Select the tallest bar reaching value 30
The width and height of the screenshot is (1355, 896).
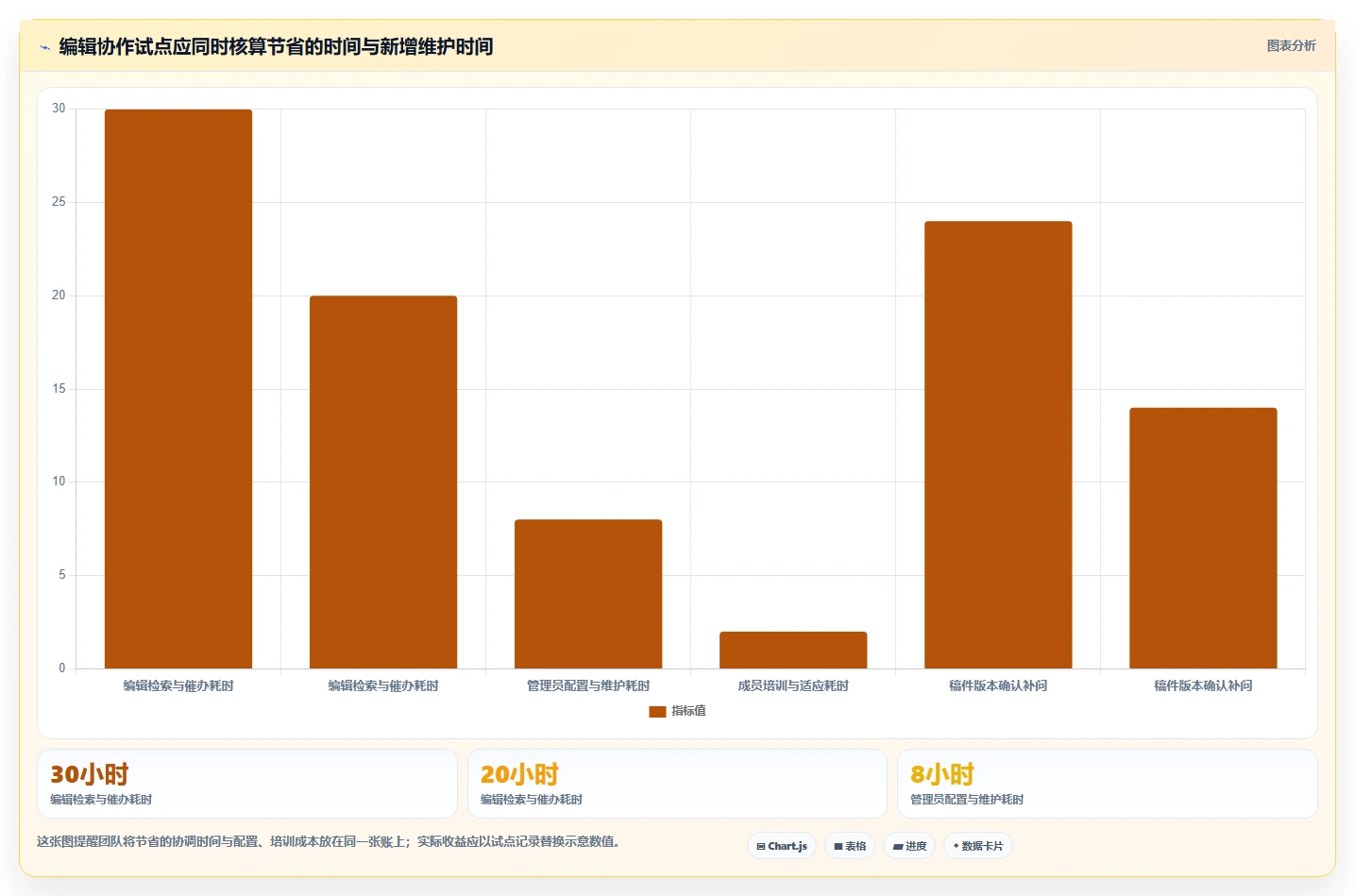[178, 389]
